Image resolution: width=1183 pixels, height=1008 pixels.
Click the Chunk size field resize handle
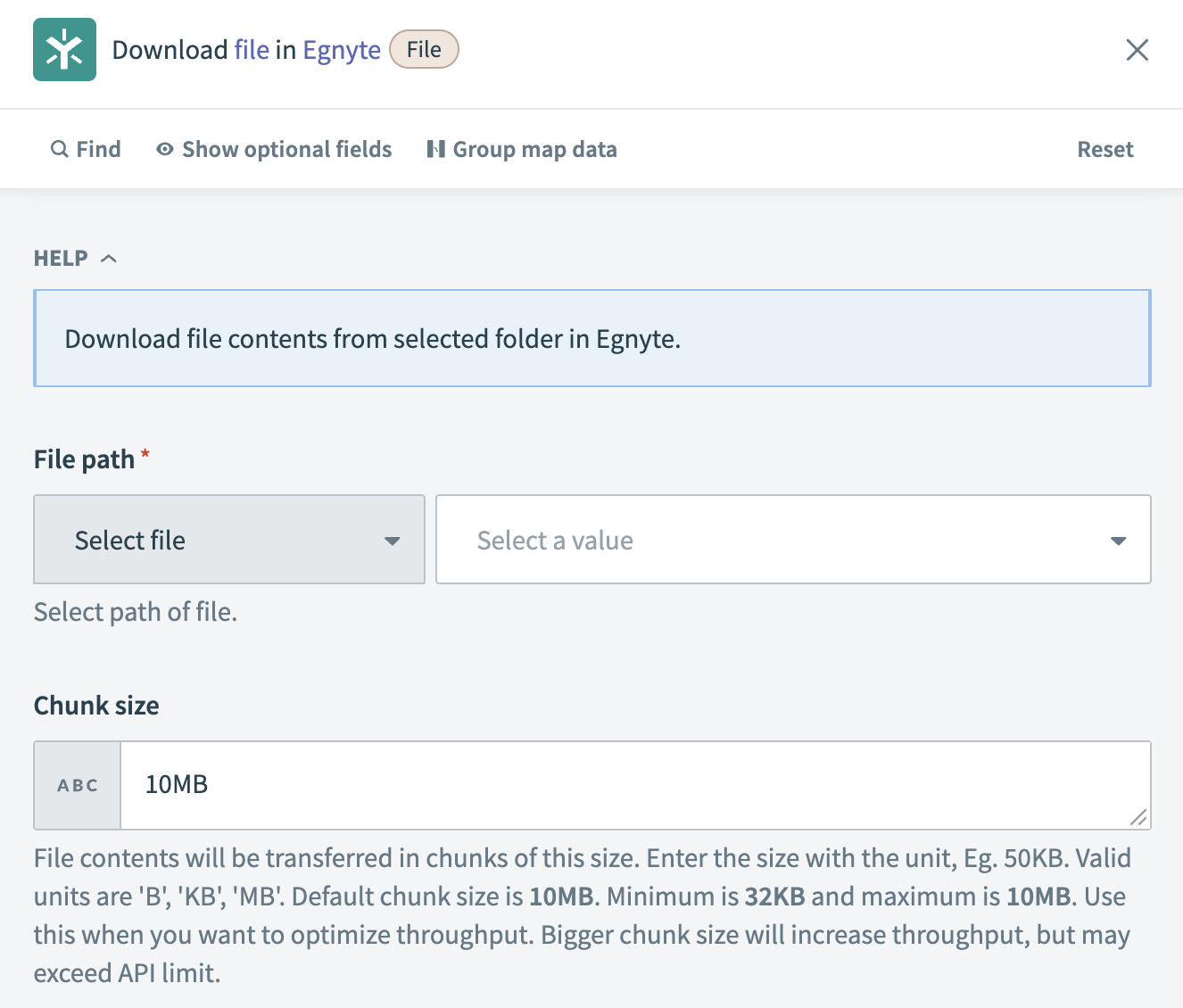click(x=1138, y=817)
